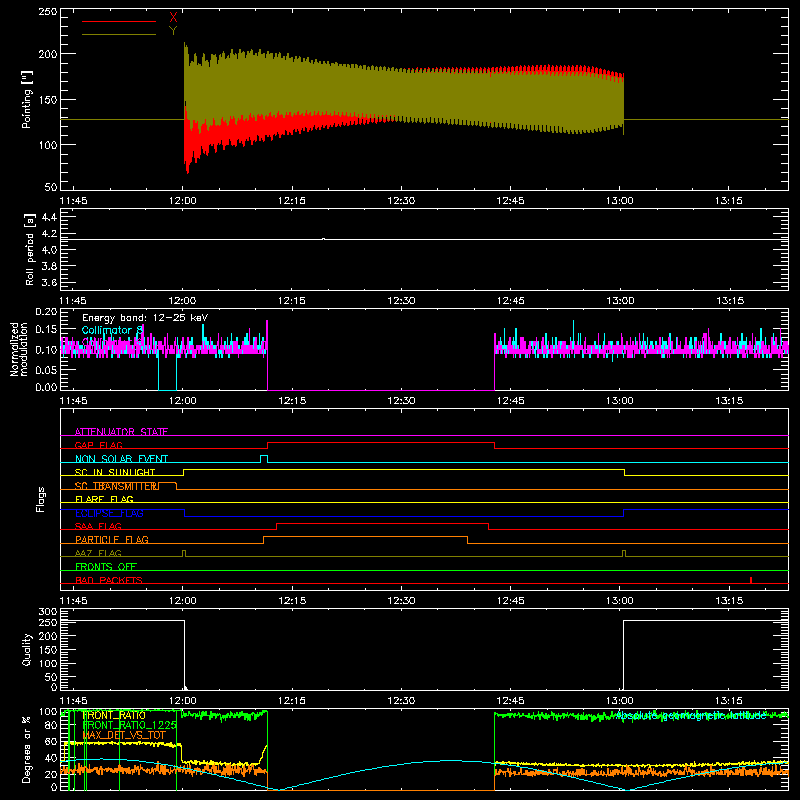Click the 11:45 tick label under Roll period plot
The image size is (800, 800).
(x=73, y=301)
